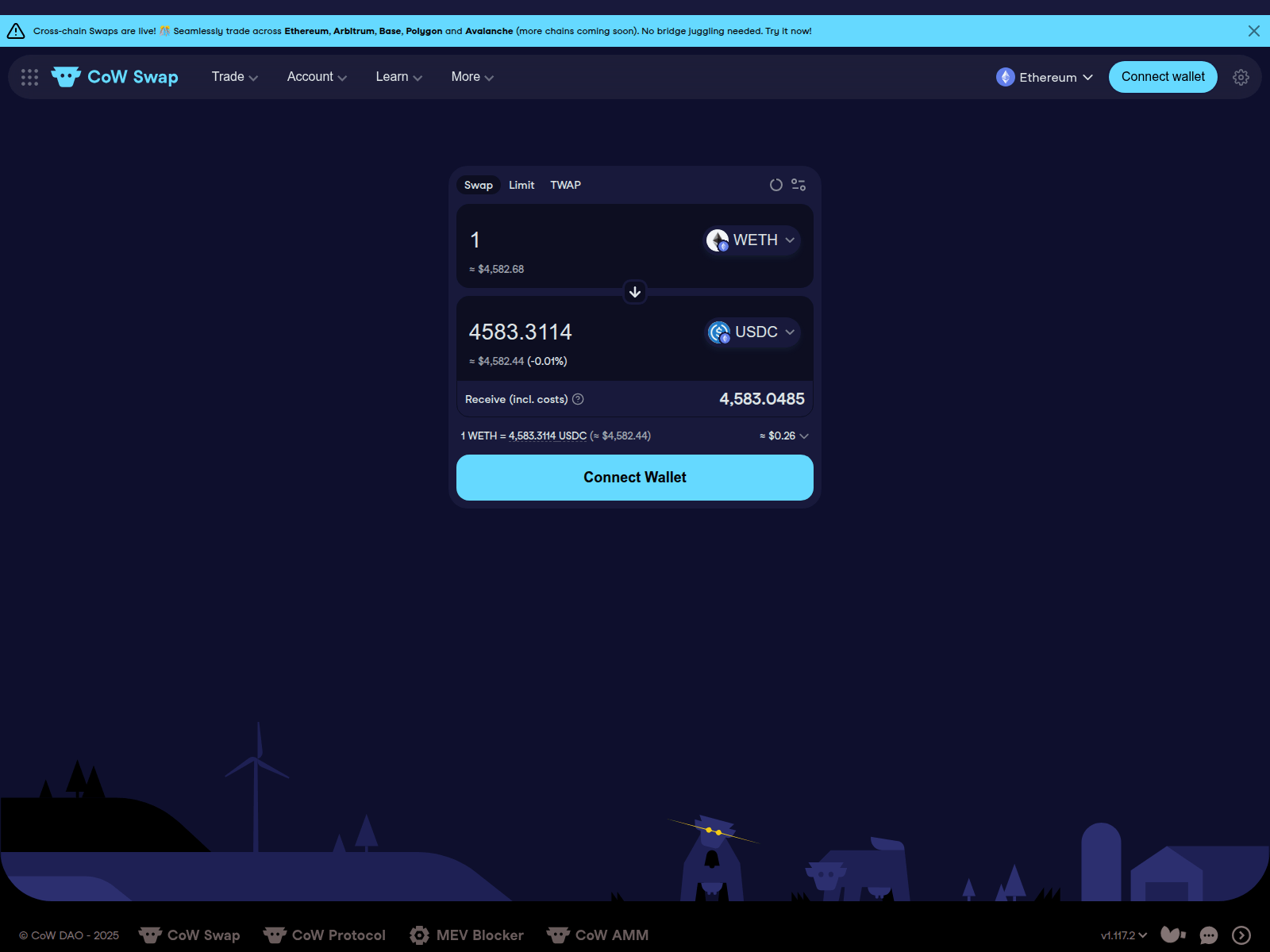Viewport: 1270px width, 952px height.
Task: Switch to the Limit tab
Action: pyautogui.click(x=521, y=185)
